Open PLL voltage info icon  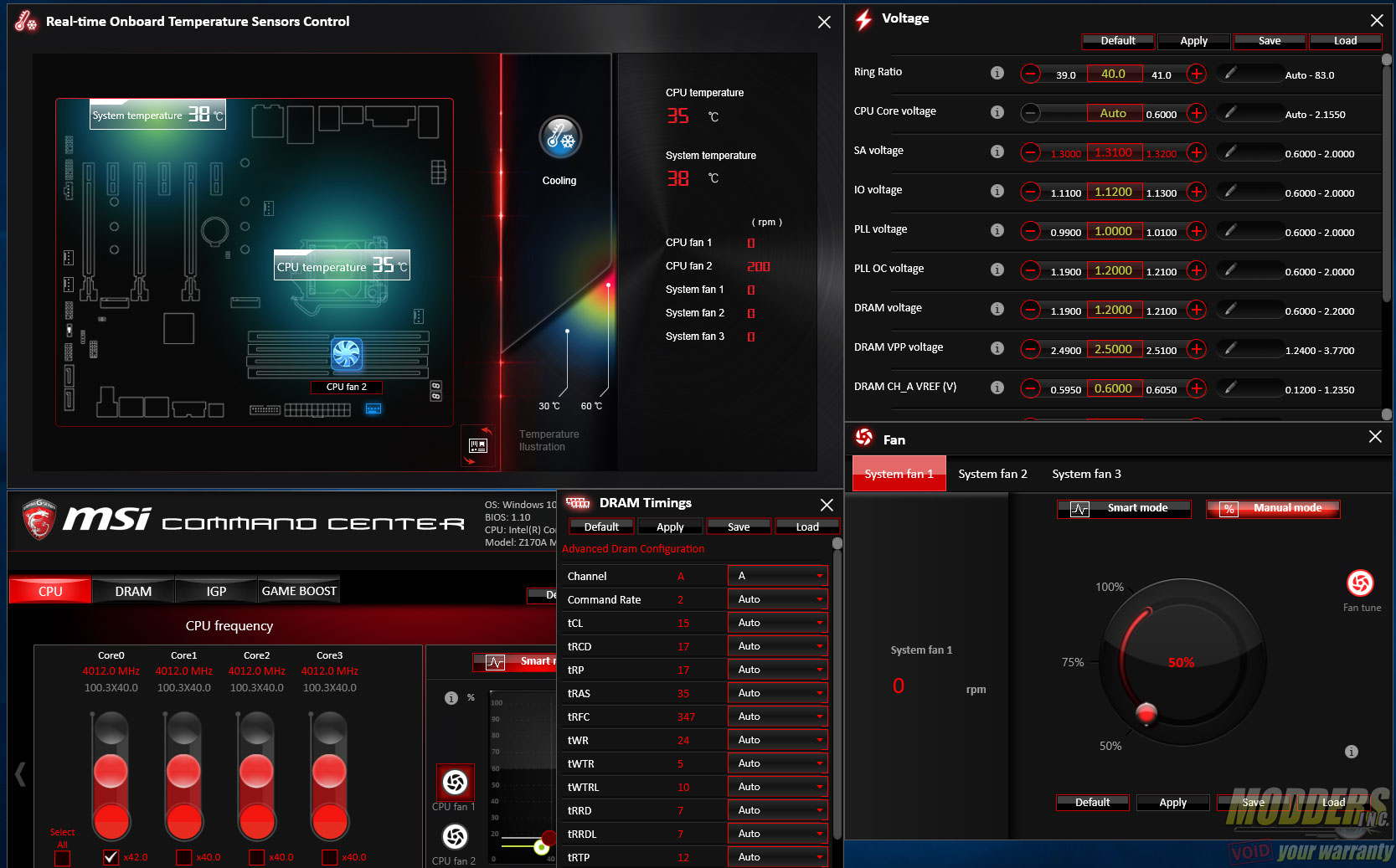[x=997, y=230]
